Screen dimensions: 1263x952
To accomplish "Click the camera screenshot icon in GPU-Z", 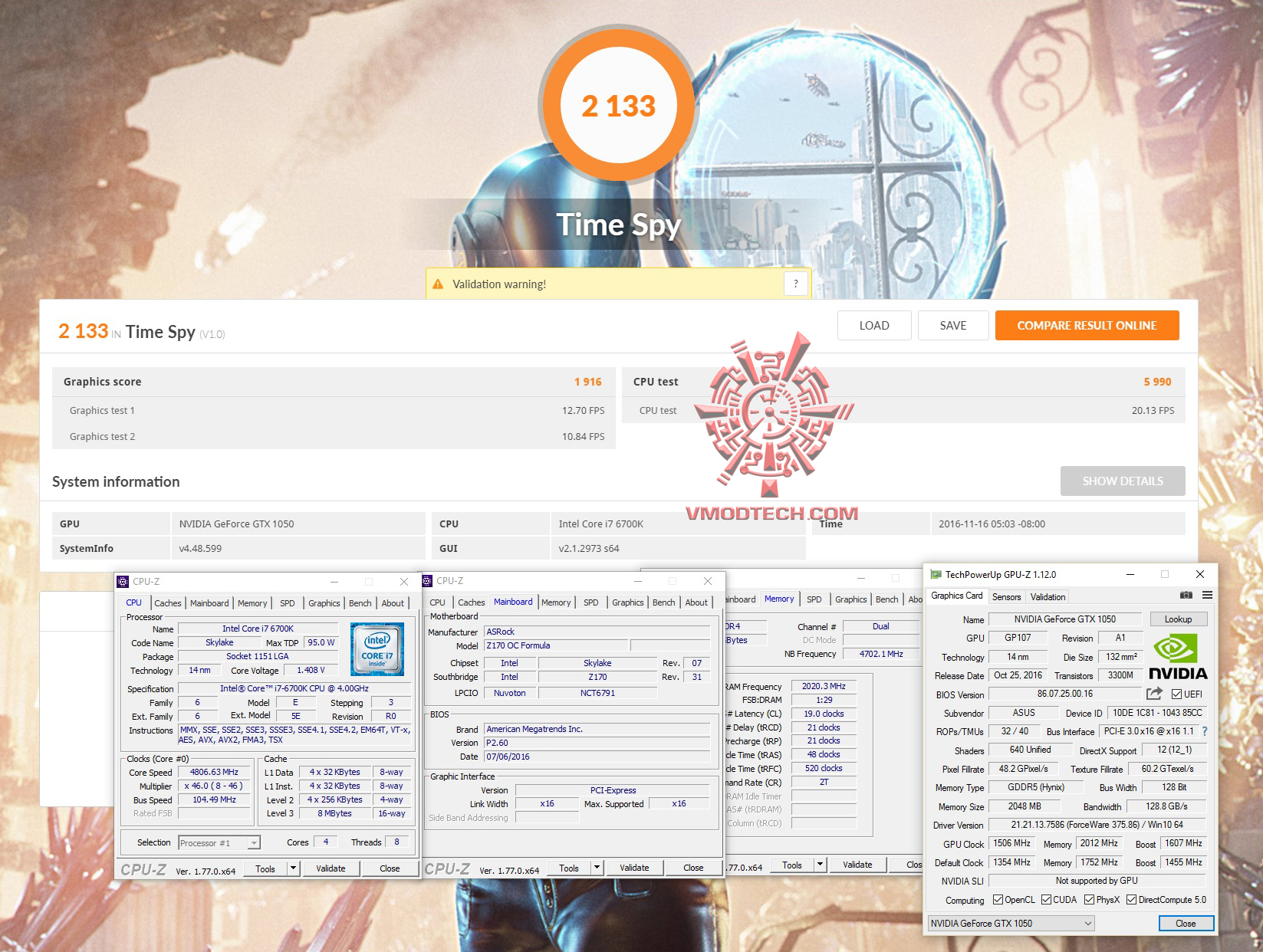I will (1186, 596).
